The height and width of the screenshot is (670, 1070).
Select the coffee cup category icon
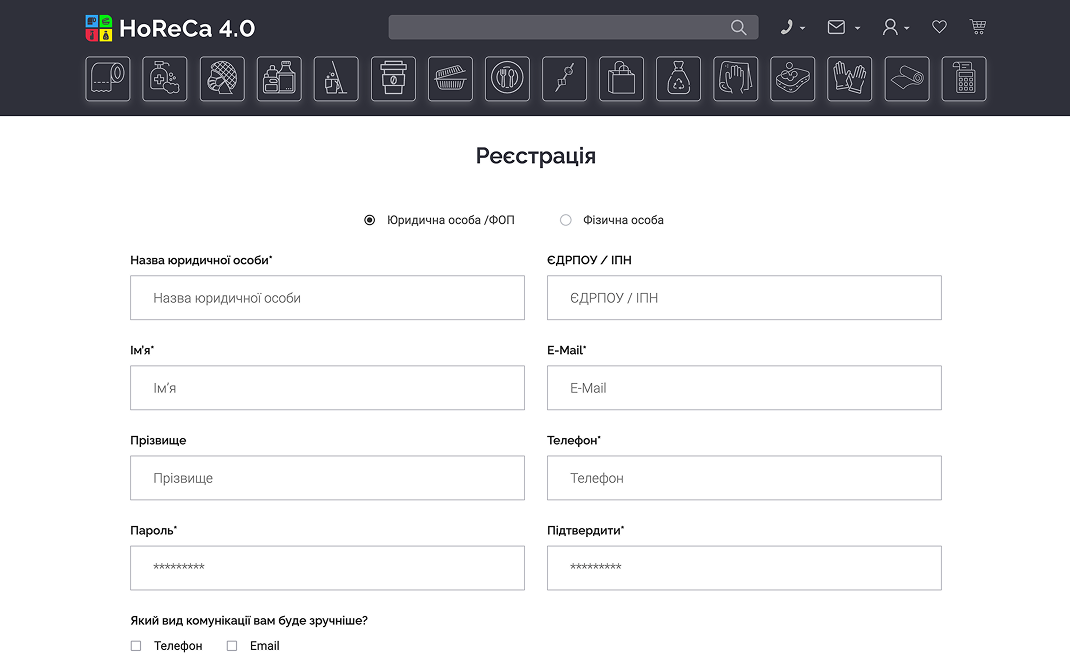[x=393, y=79]
